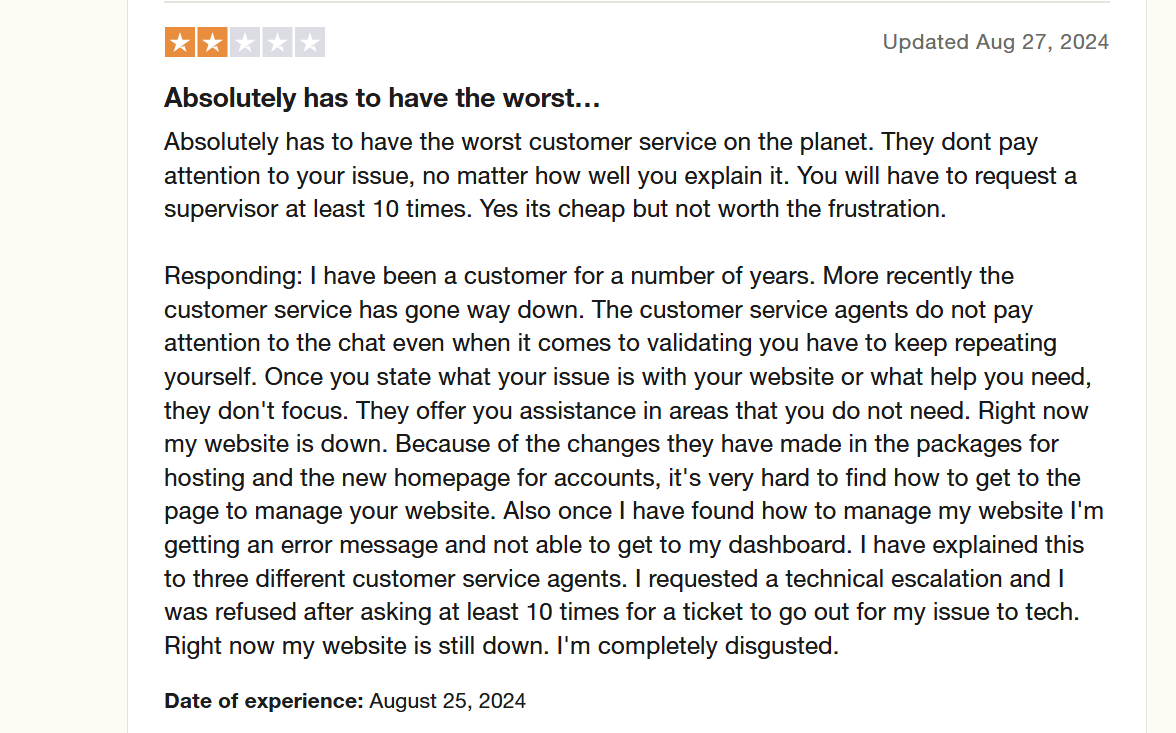Image resolution: width=1176 pixels, height=733 pixels.
Task: Open the 'Absolutely has to have the worst…' review title
Action: point(381,98)
